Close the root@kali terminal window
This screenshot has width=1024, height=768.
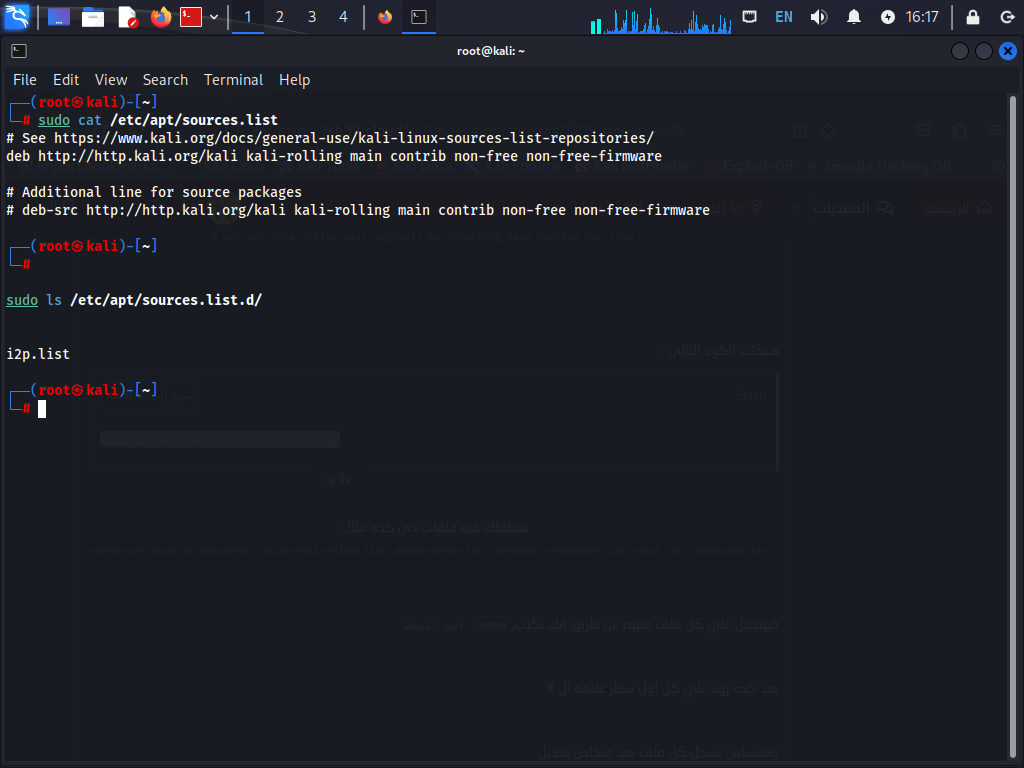pos(1008,51)
